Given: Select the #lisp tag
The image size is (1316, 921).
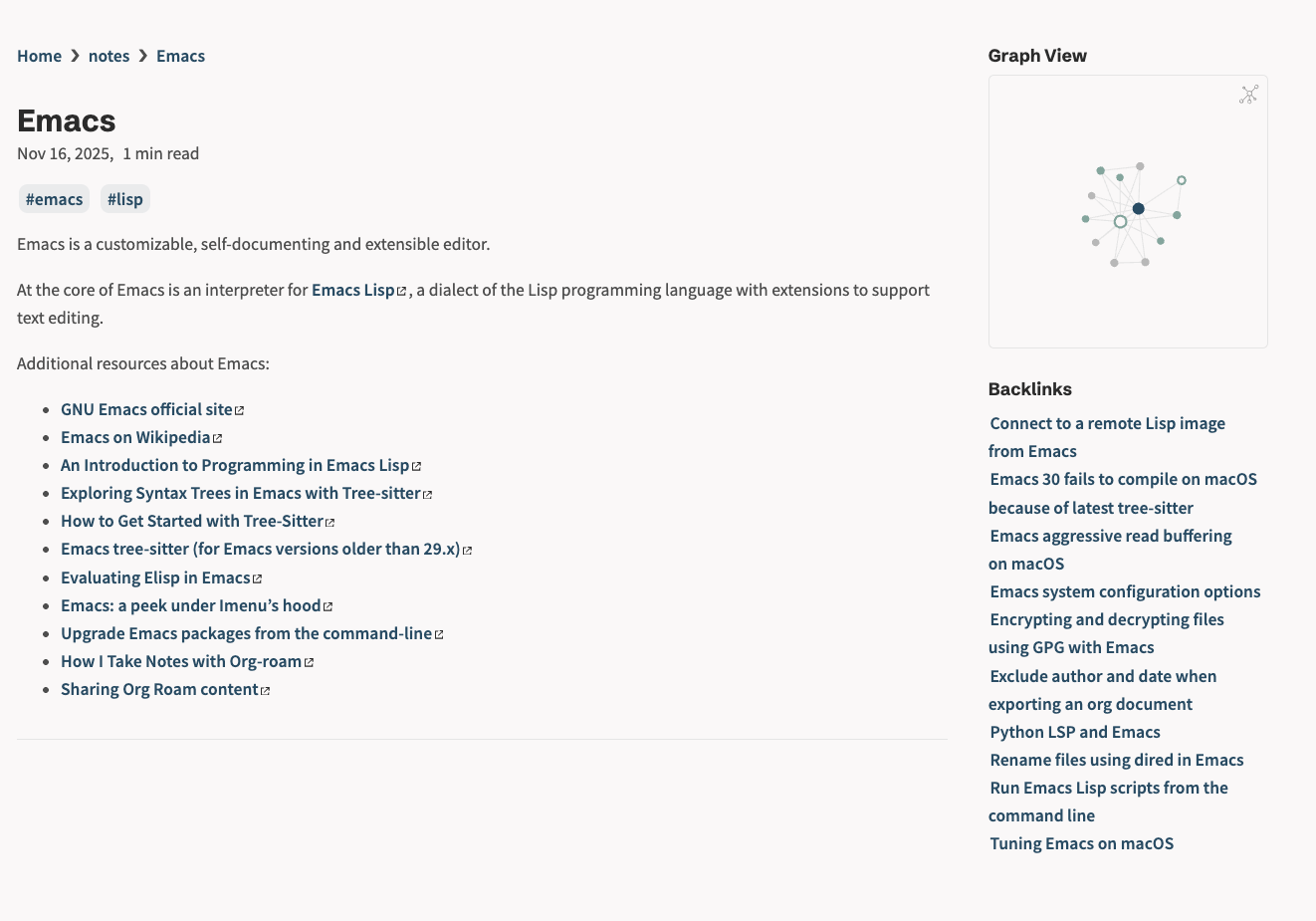Looking at the screenshot, I should click(x=125, y=199).
